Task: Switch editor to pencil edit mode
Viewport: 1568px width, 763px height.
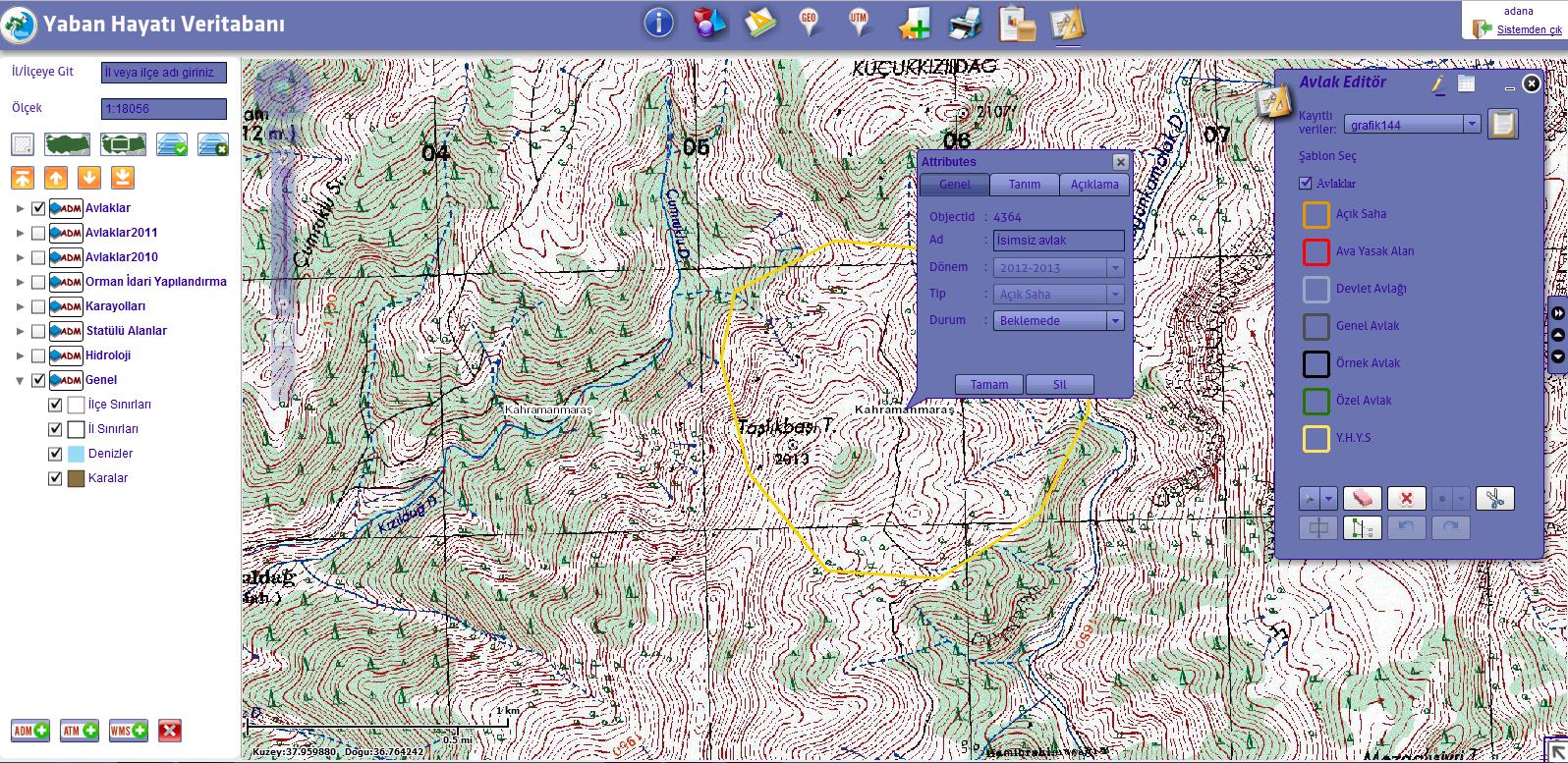Action: point(1438,84)
